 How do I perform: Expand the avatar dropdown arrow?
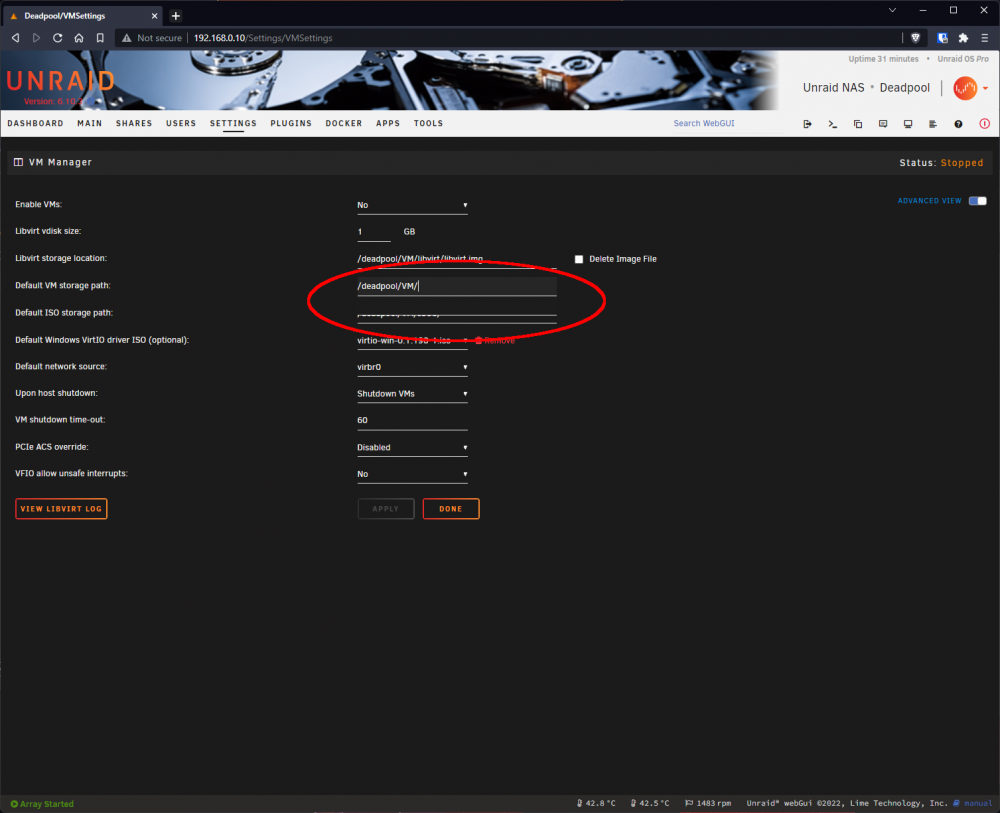[986, 89]
